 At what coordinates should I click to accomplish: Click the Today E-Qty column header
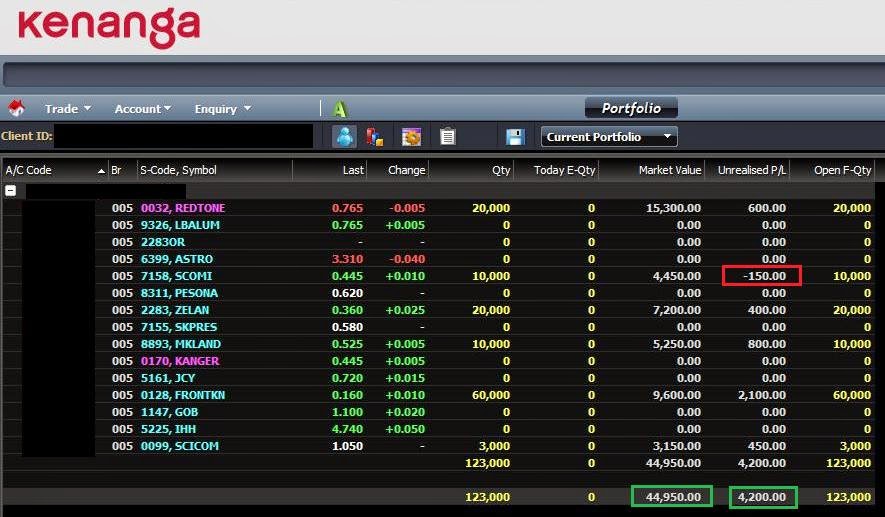pos(556,170)
